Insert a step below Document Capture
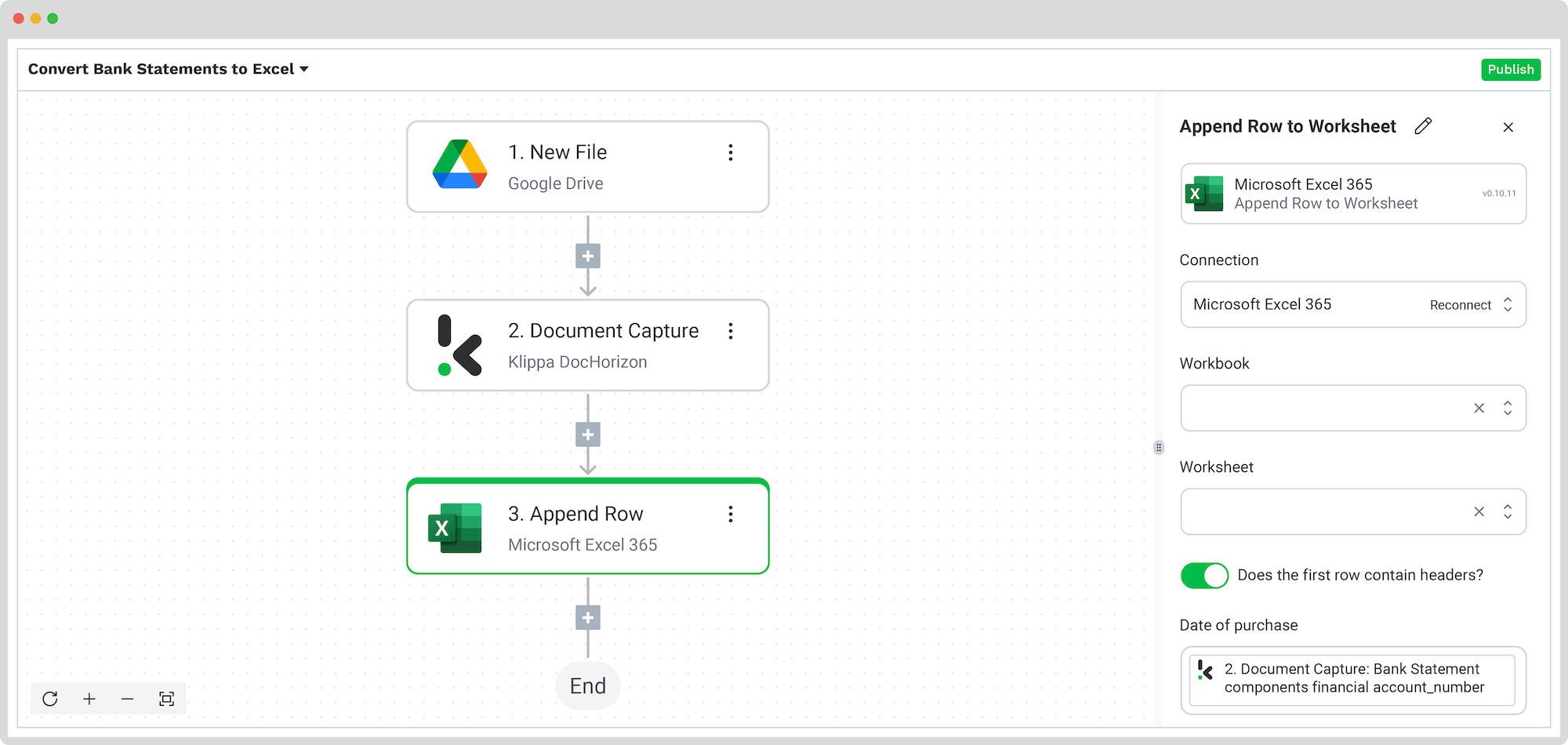The height and width of the screenshot is (745, 1568). click(588, 435)
